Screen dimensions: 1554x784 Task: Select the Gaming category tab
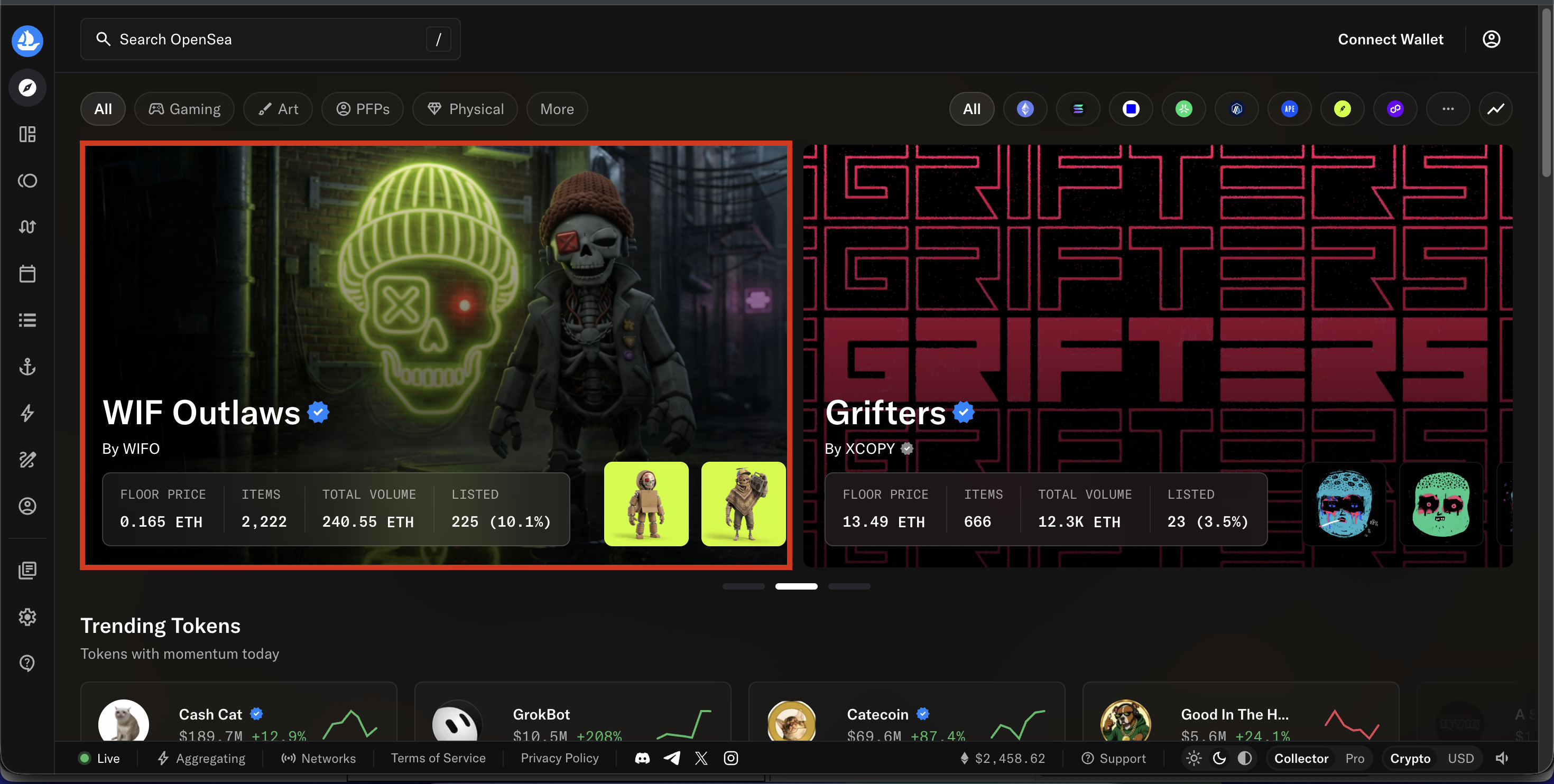184,108
